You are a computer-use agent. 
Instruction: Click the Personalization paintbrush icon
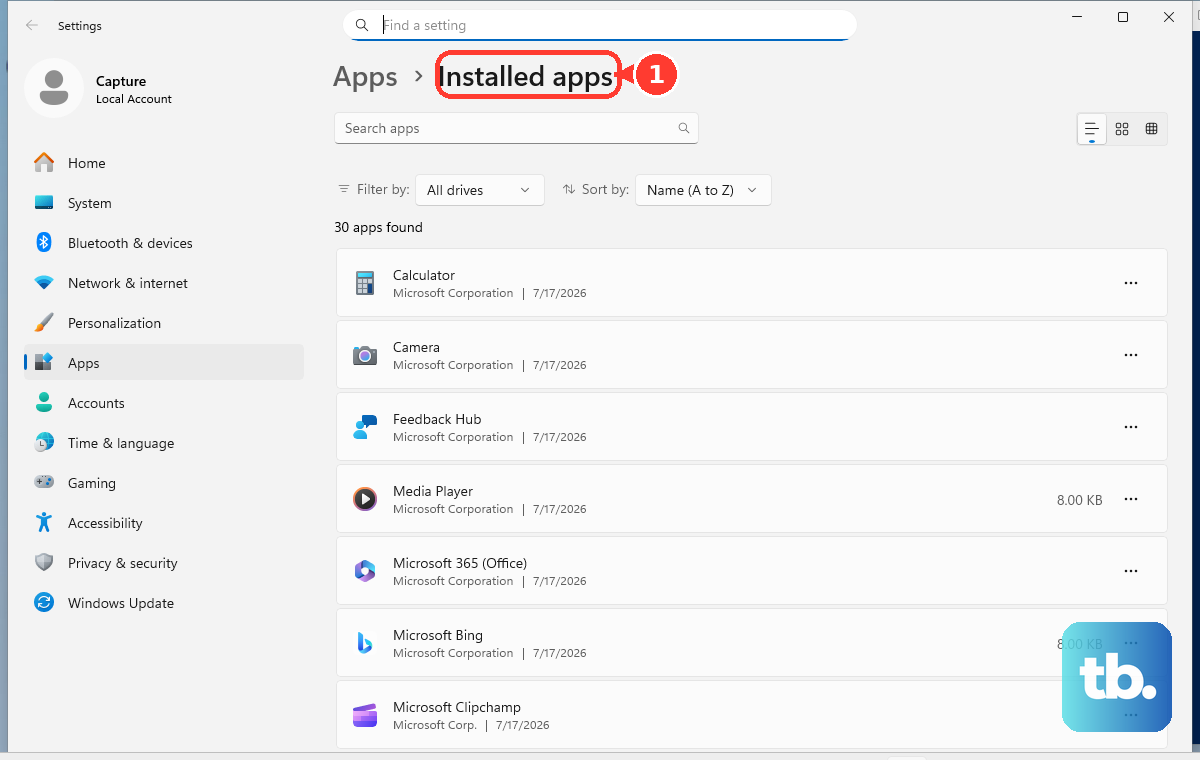44,322
